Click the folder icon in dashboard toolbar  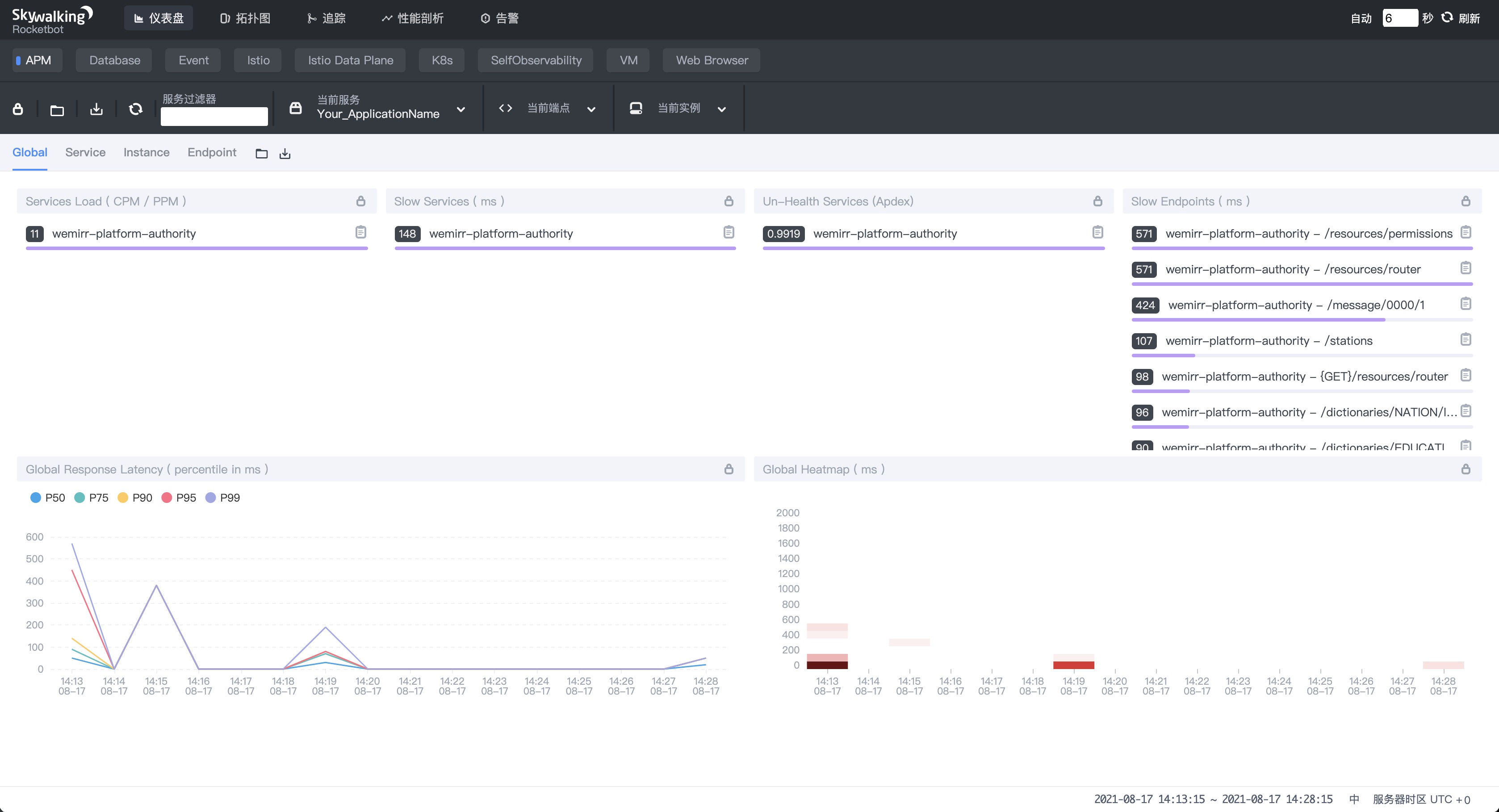click(x=57, y=110)
